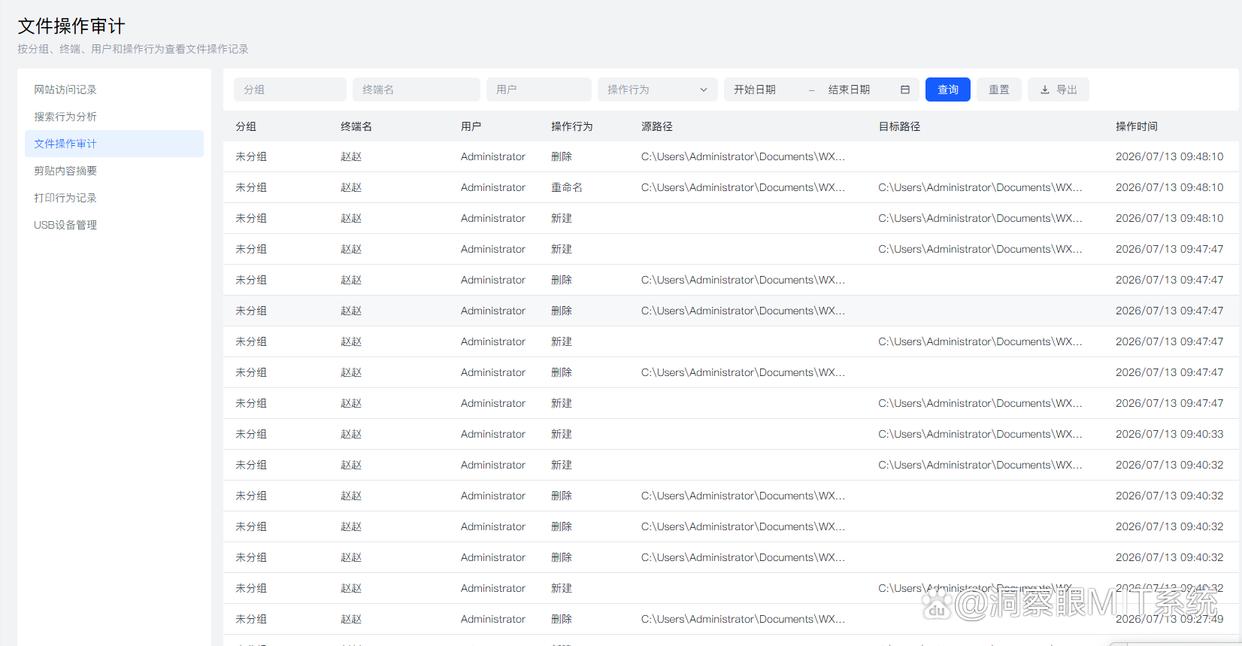Open 搜索行为分析 in sidebar
This screenshot has height=646, width=1242.
[65, 117]
